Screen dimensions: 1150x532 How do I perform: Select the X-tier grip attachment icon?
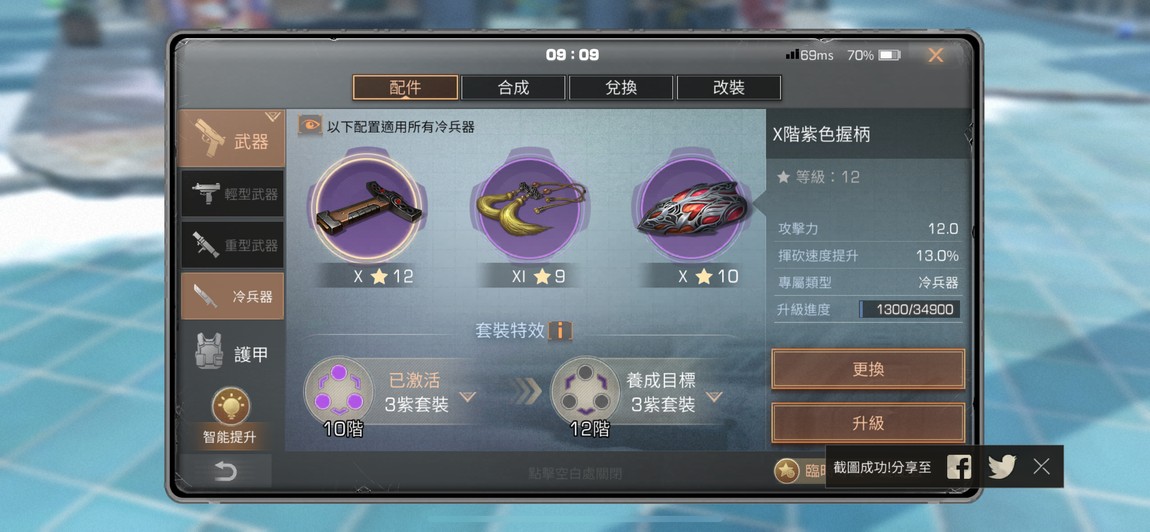(367, 208)
